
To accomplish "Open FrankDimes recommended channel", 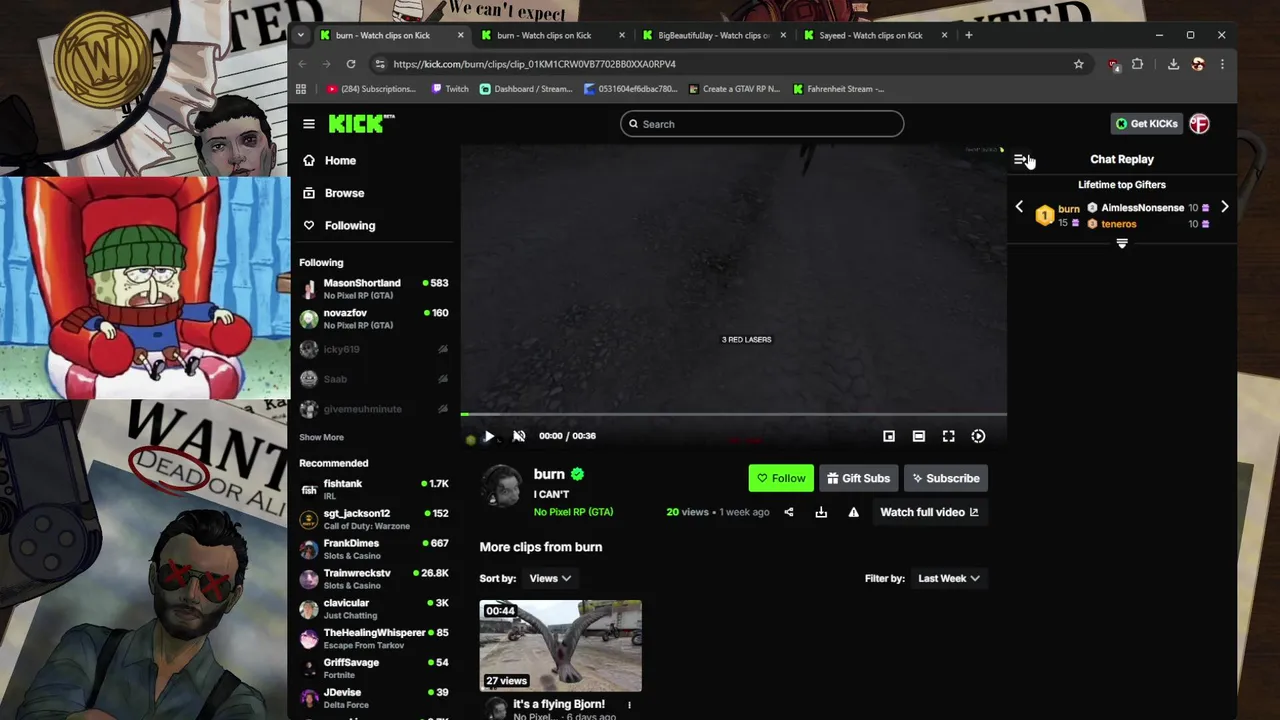I will click(373, 549).
